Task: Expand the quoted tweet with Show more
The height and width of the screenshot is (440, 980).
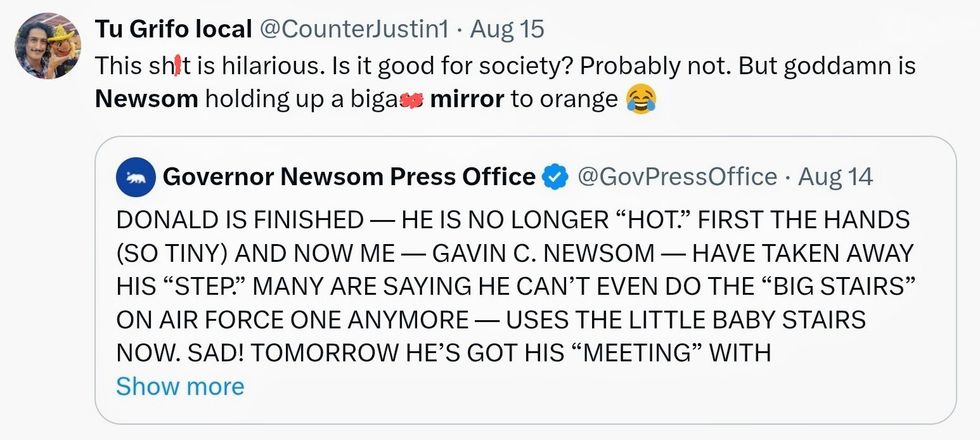Action: pyautogui.click(x=180, y=385)
